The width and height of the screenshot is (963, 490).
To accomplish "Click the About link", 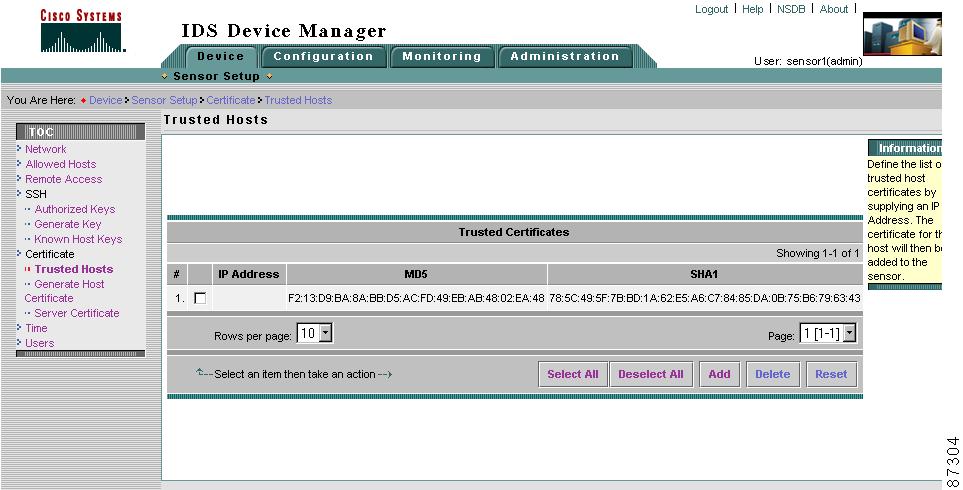I will [833, 9].
